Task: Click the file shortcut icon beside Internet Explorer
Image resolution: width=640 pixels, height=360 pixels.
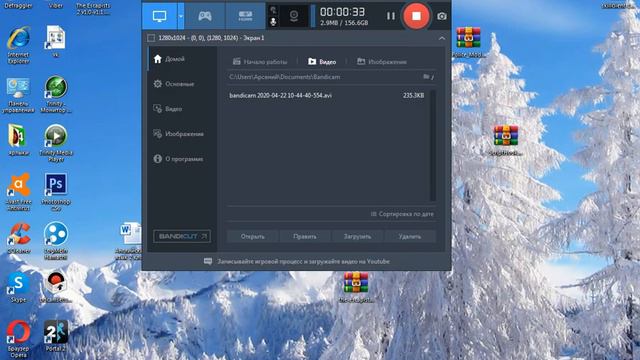Action: pyautogui.click(x=56, y=41)
